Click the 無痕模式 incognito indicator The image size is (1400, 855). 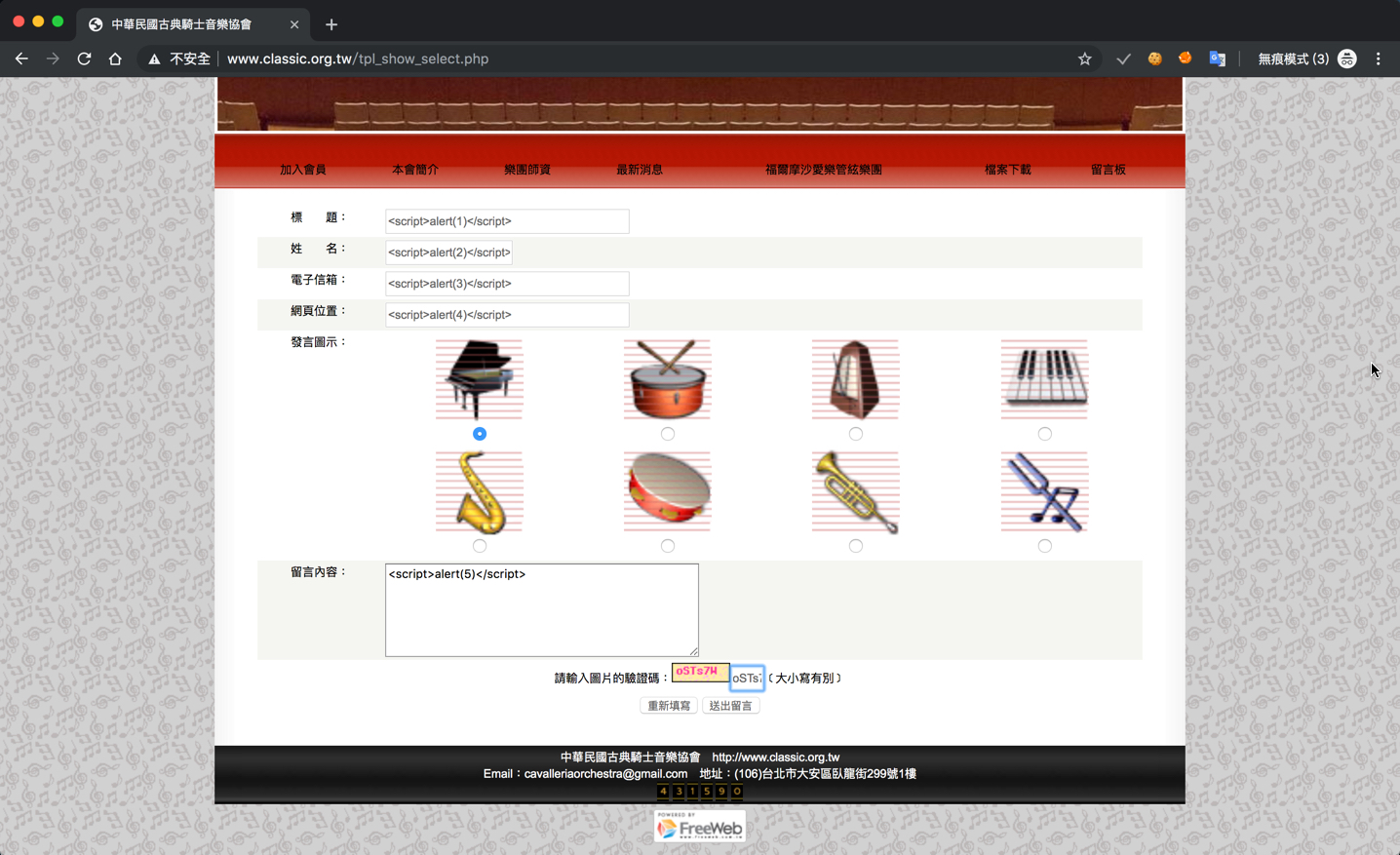[1306, 58]
